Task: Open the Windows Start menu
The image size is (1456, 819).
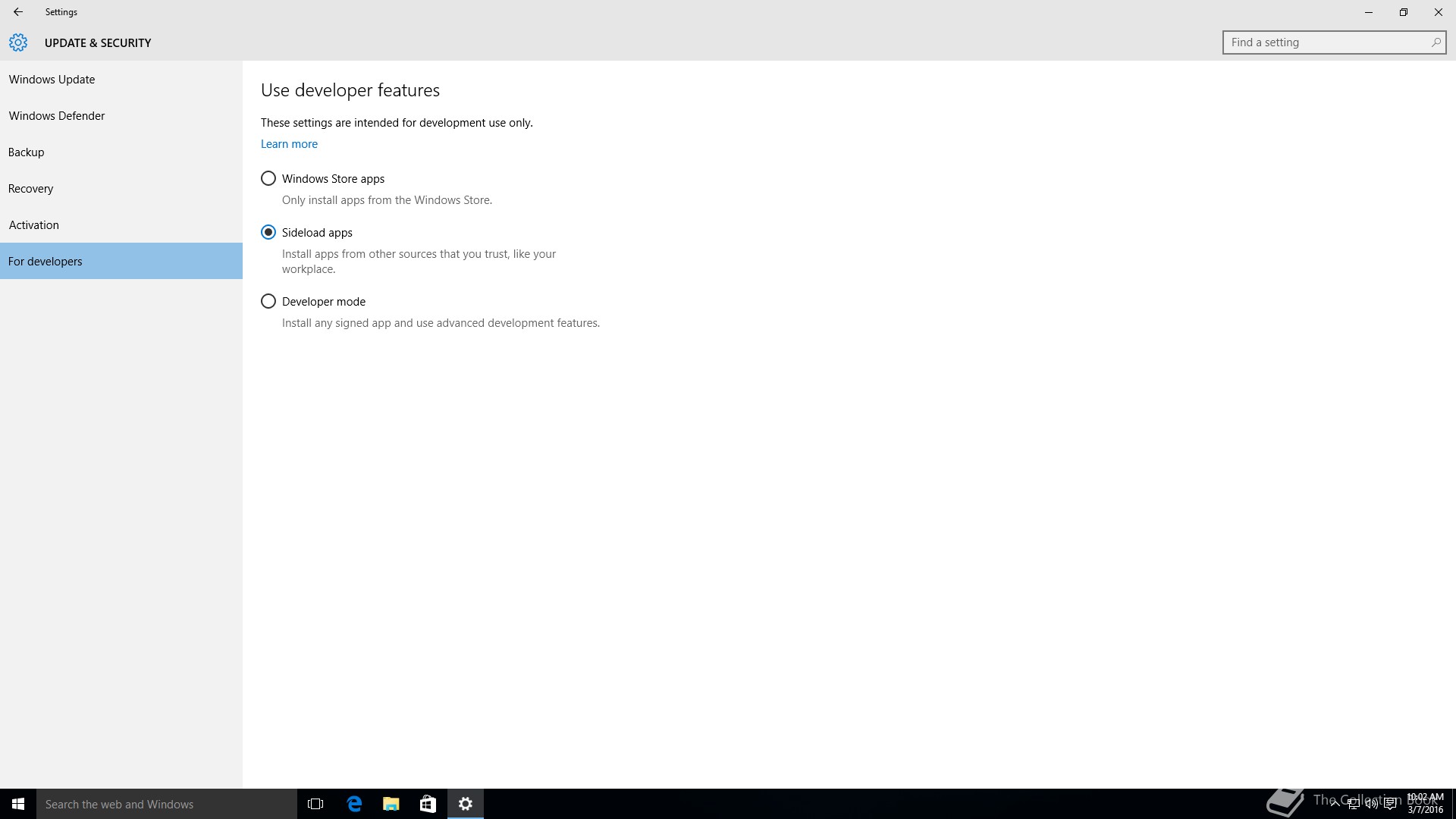Action: click(x=18, y=804)
